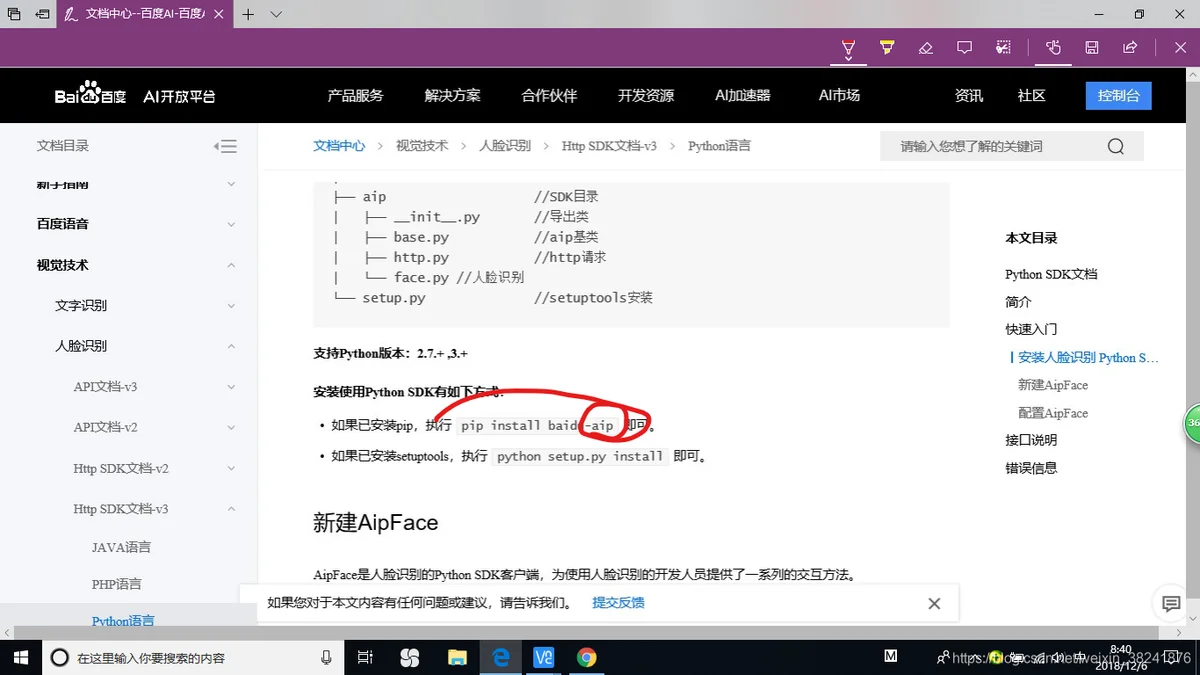Open the 解决方案 menu
This screenshot has width=1200, height=675.
click(452, 95)
